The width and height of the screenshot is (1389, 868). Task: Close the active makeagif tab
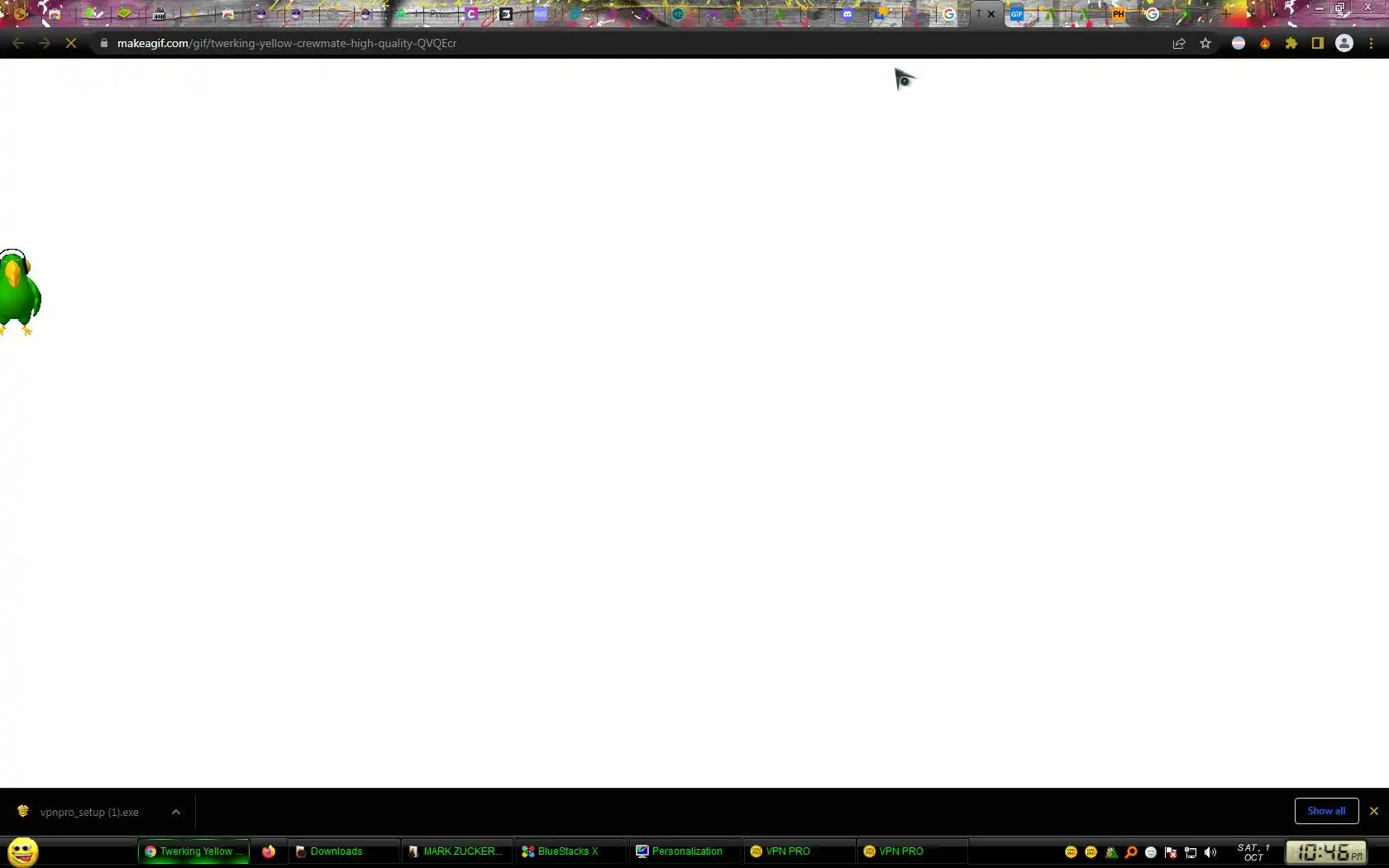click(991, 14)
